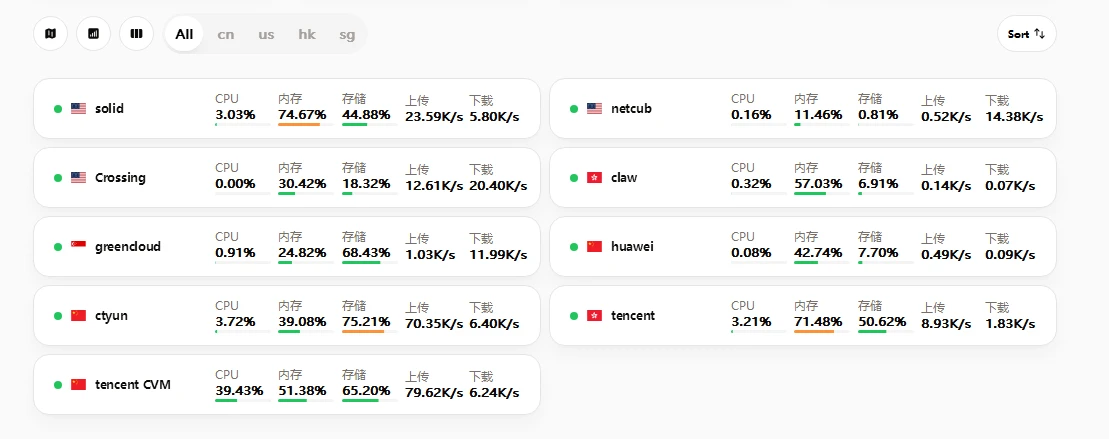Open the Sort dropdown
Viewport: 1109px width, 439px height.
point(1026,34)
